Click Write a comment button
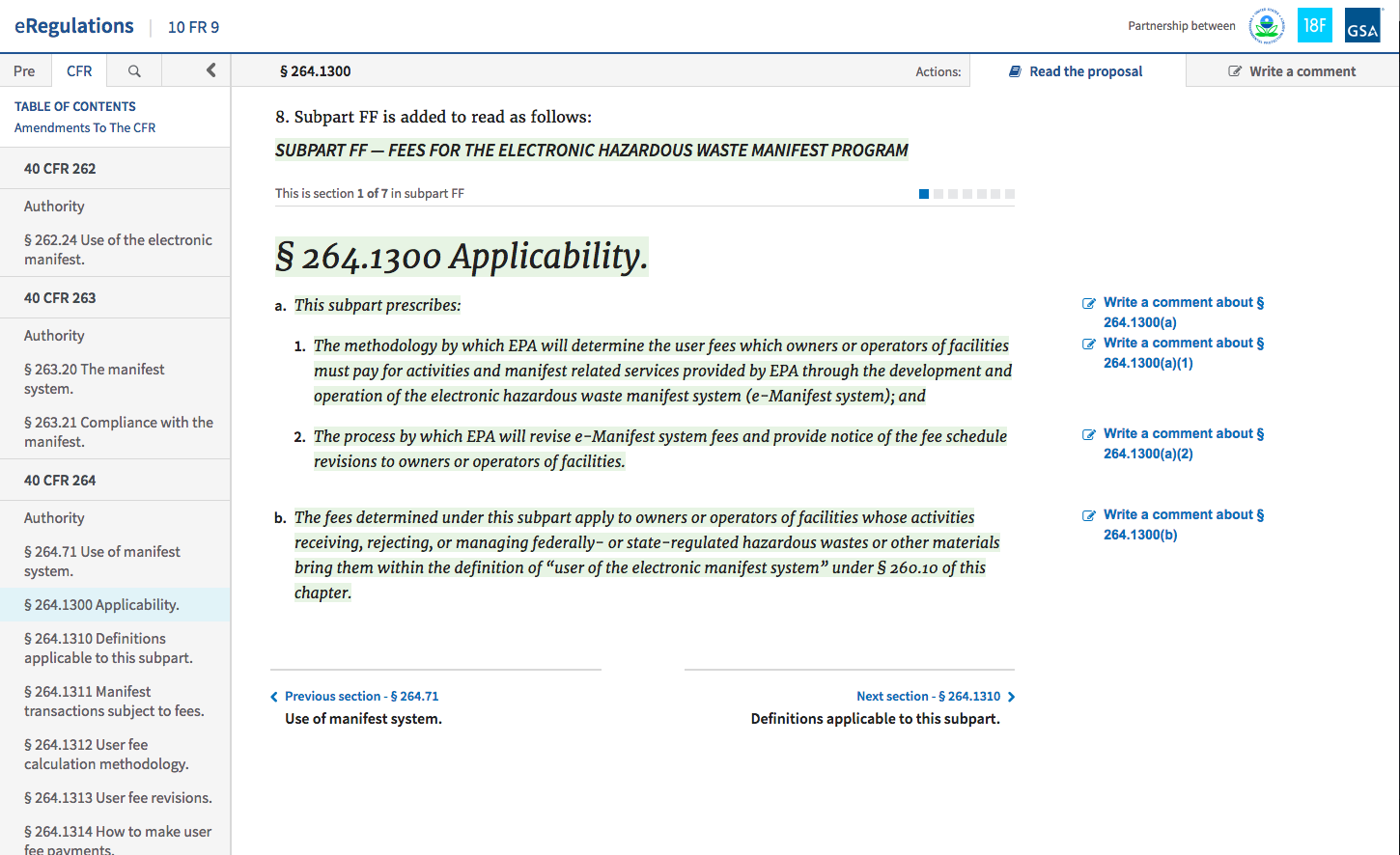This screenshot has width=1400, height=855. 1292,71
